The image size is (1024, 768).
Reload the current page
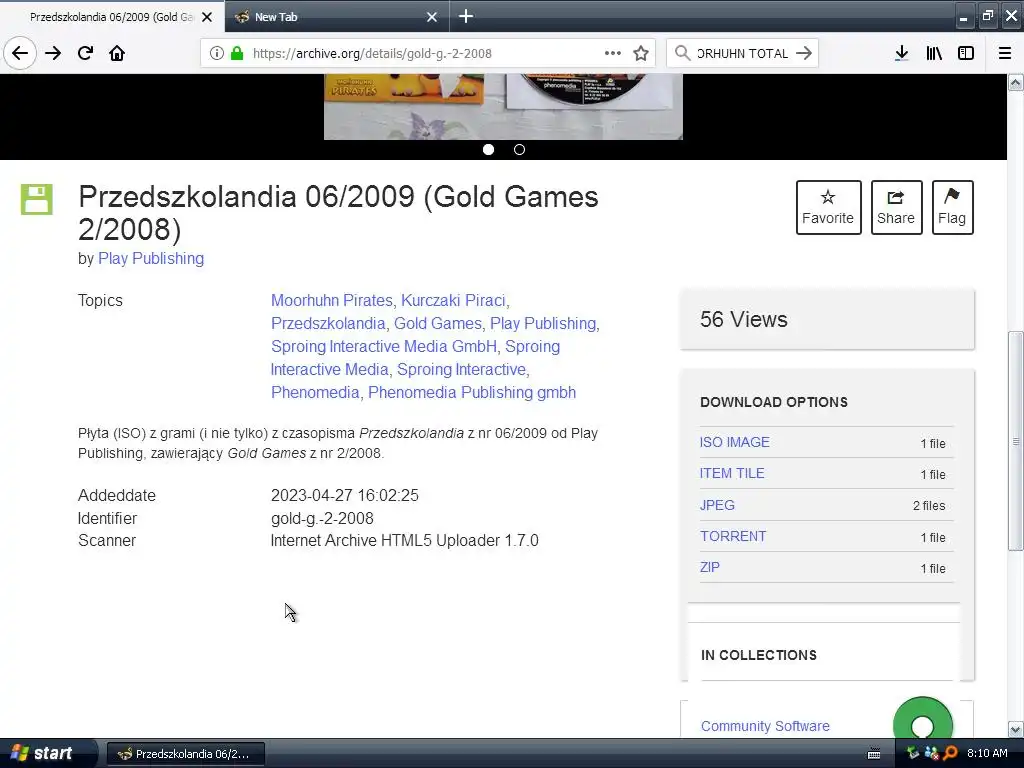tap(85, 54)
